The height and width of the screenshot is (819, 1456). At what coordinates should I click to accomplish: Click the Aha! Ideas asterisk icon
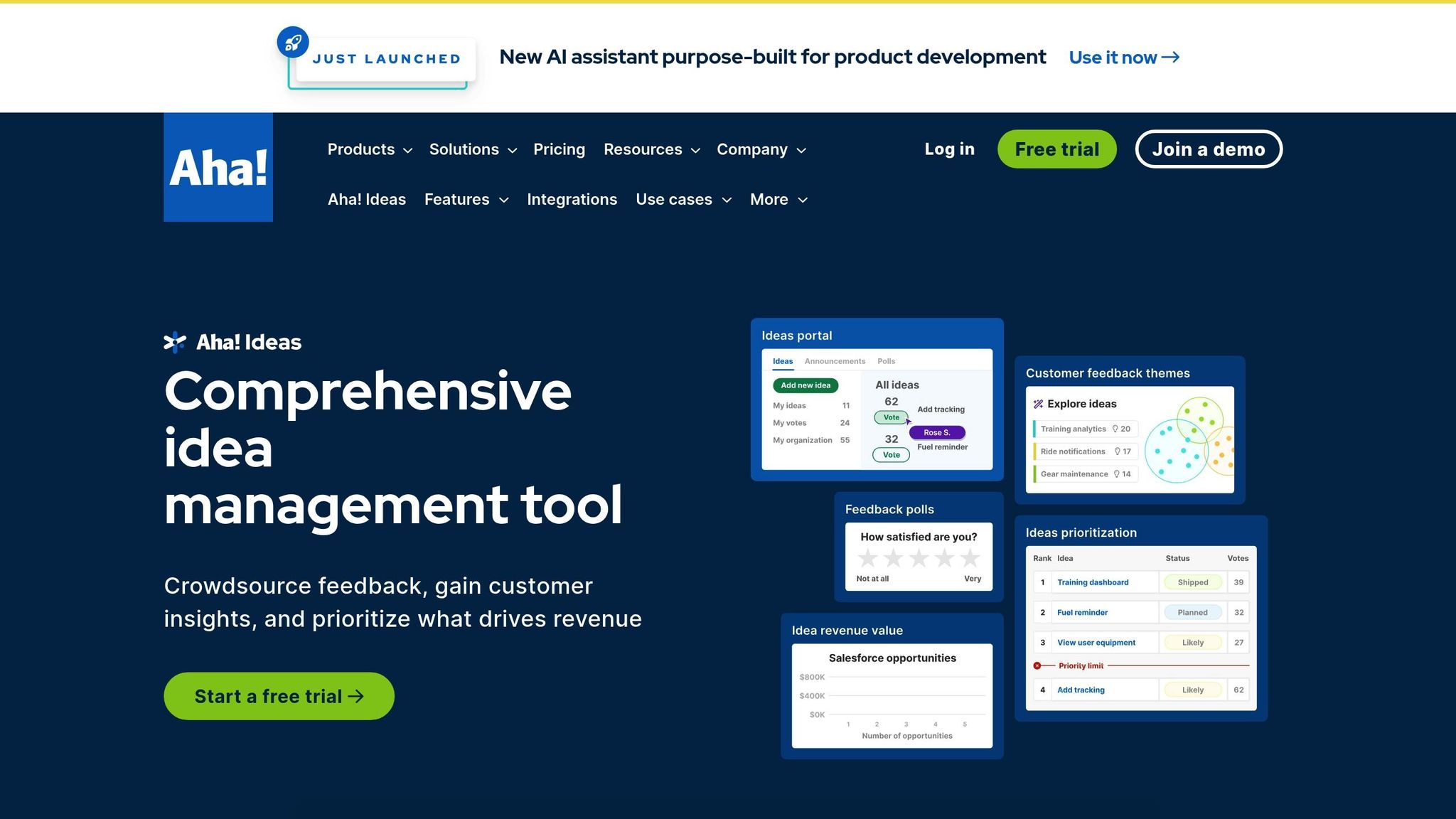(175, 343)
